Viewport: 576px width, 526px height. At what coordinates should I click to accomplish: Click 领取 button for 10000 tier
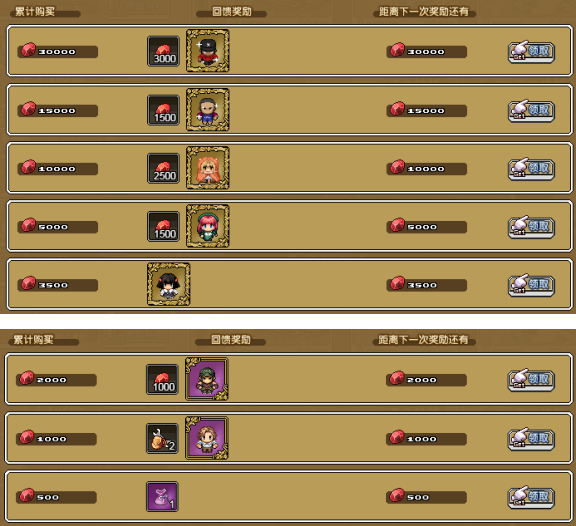[x=531, y=169]
